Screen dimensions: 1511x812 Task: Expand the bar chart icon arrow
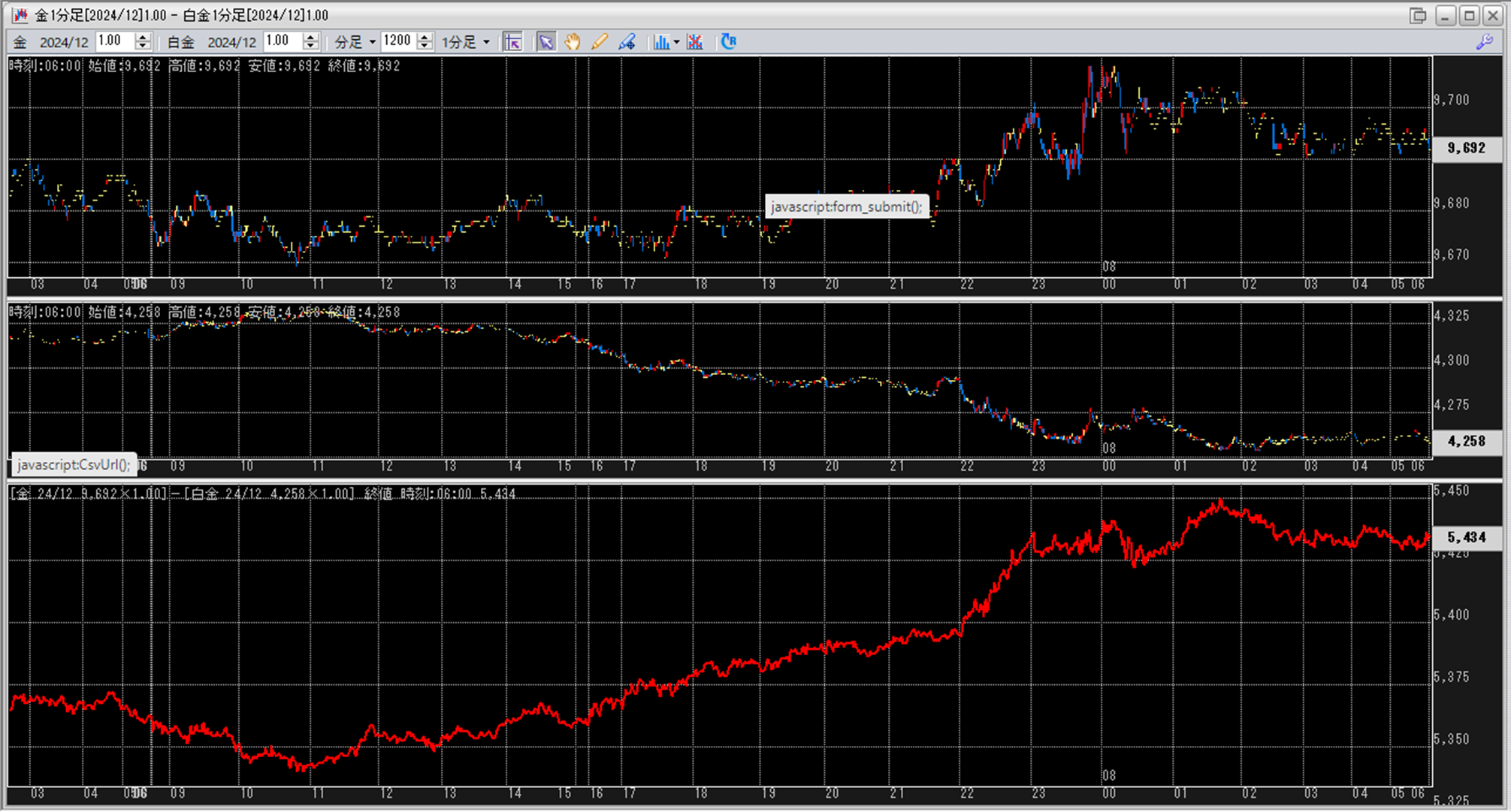(676, 42)
